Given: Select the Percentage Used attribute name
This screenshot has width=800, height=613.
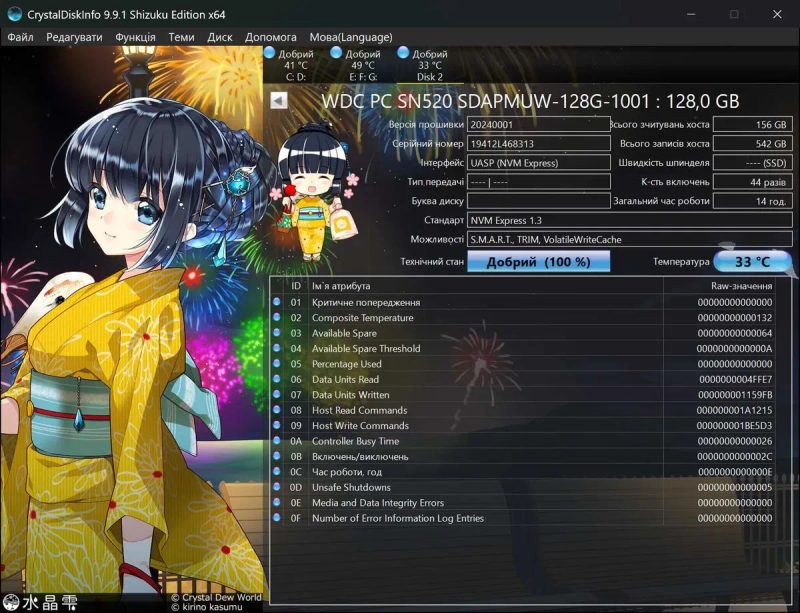Looking at the screenshot, I should (347, 364).
